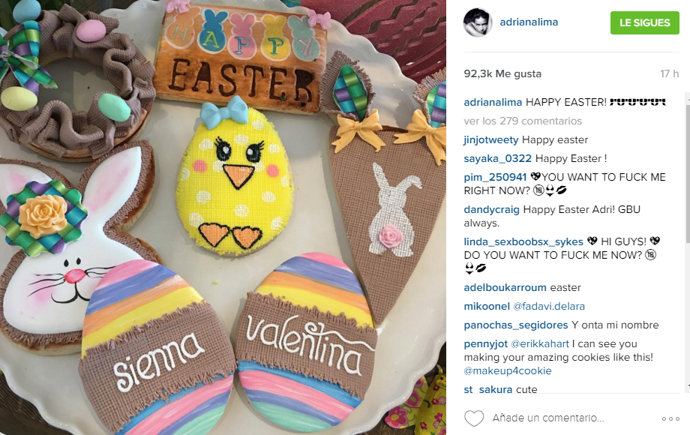This screenshot has width=690, height=435.
Task: Click the @fadavi.delara mention
Action: click(549, 306)
